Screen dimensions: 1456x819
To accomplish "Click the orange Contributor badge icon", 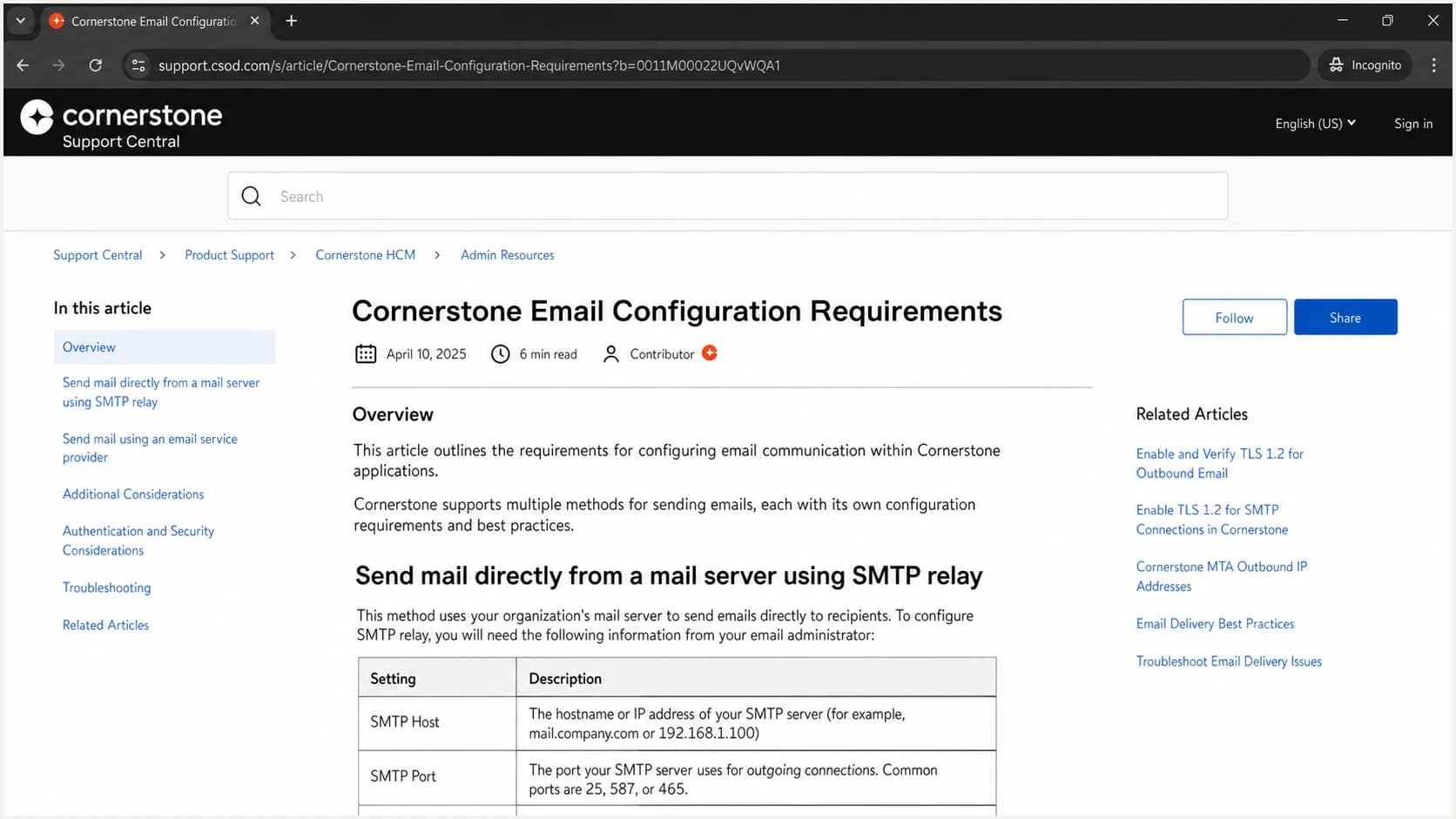I will point(710,352).
